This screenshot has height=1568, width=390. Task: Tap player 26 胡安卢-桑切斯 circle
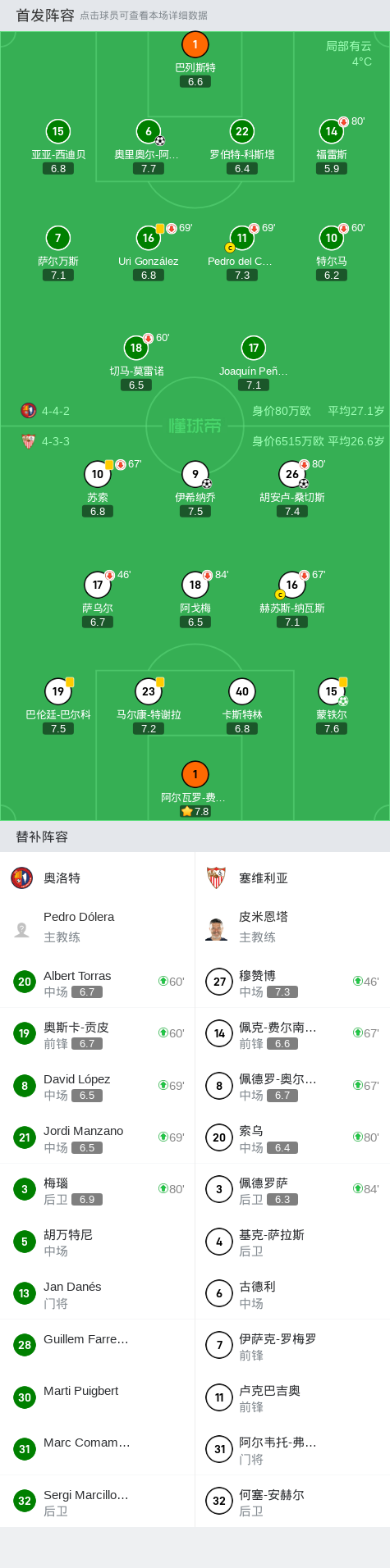292,474
